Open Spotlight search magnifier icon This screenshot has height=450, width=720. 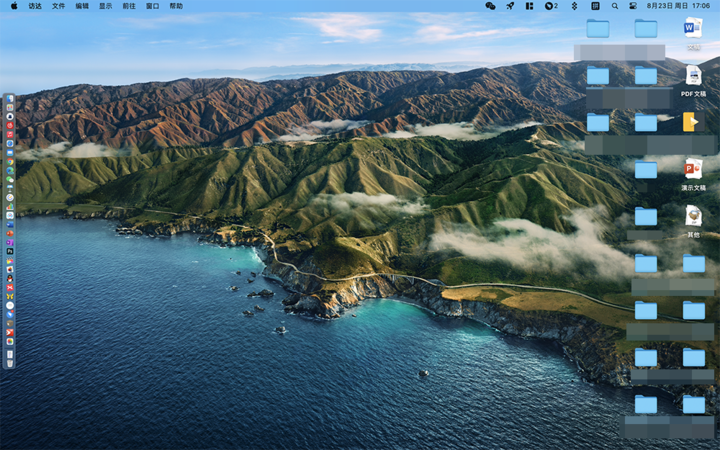click(x=615, y=6)
